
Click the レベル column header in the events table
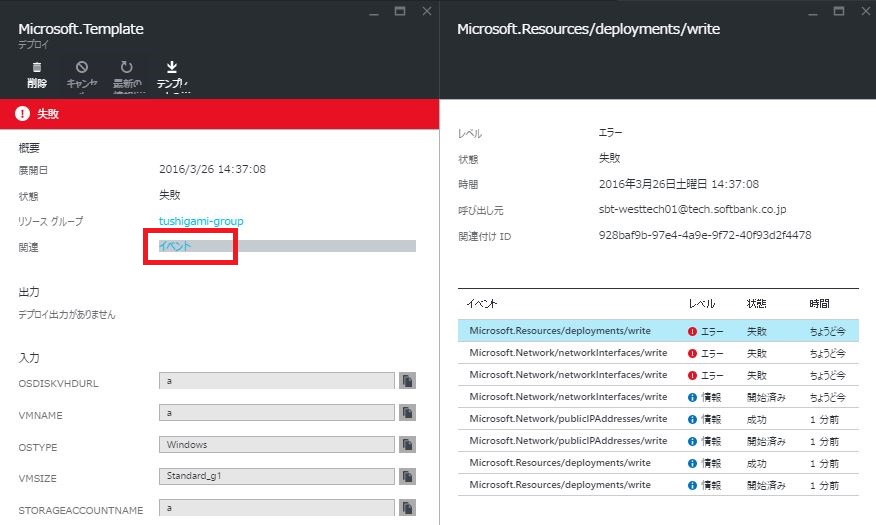click(702, 303)
